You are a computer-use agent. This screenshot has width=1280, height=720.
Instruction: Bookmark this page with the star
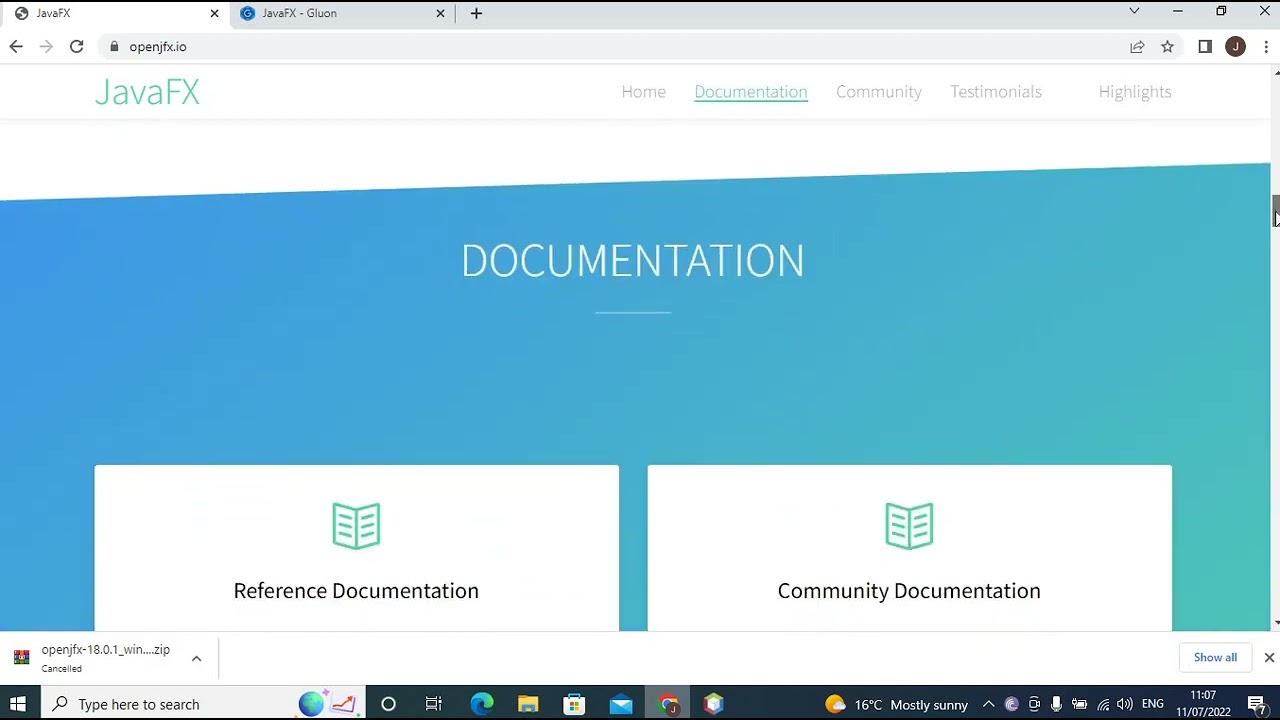coord(1167,46)
